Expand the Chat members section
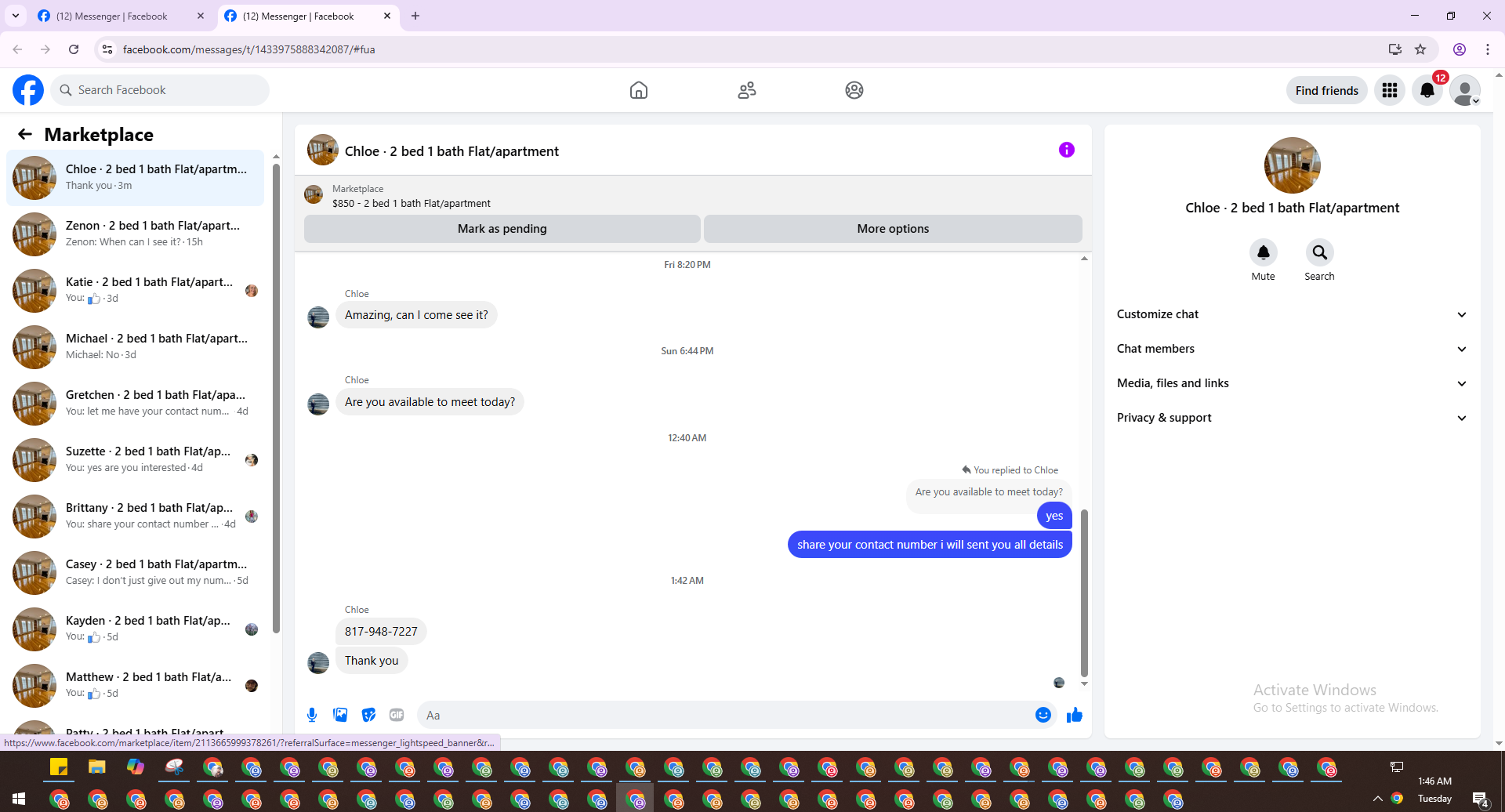The width and height of the screenshot is (1505, 812). (1292, 349)
